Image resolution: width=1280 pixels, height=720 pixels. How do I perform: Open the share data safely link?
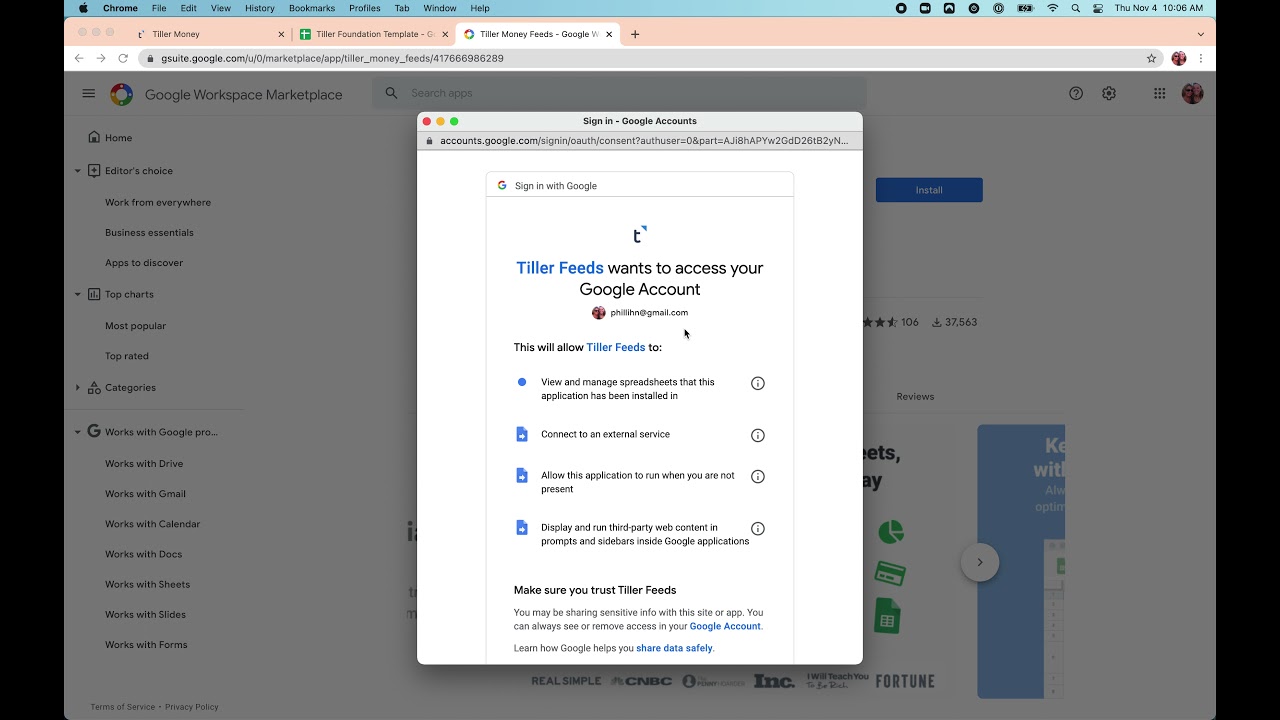[x=674, y=649]
